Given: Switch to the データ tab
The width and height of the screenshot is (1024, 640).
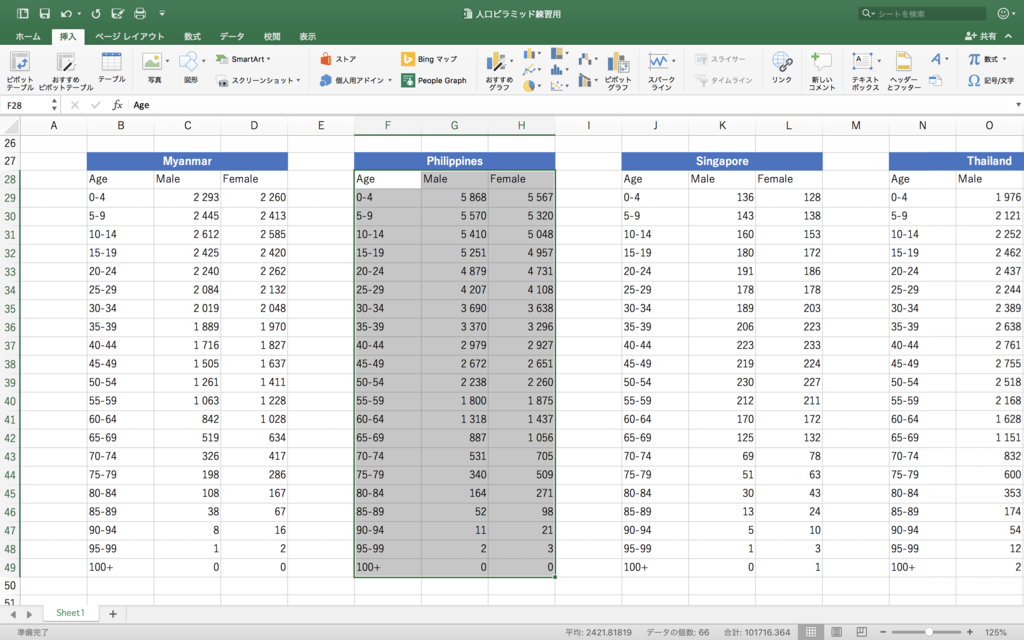Looking at the screenshot, I should click(232, 37).
